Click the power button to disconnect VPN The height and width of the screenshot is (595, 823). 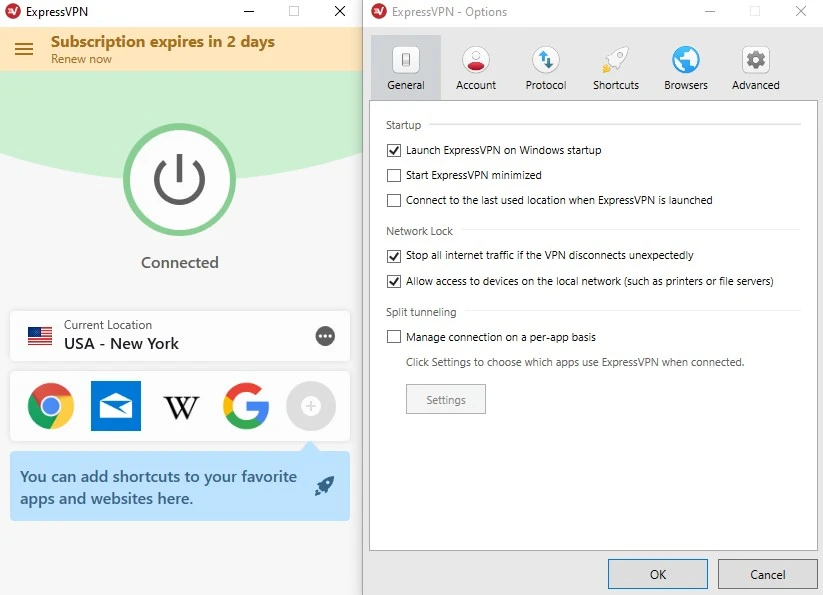pos(180,179)
